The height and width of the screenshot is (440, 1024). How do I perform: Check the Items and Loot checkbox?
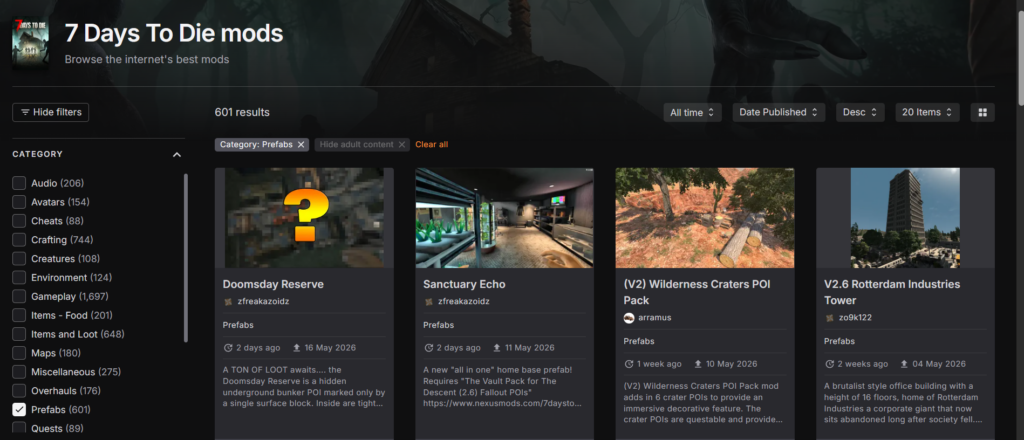point(19,334)
